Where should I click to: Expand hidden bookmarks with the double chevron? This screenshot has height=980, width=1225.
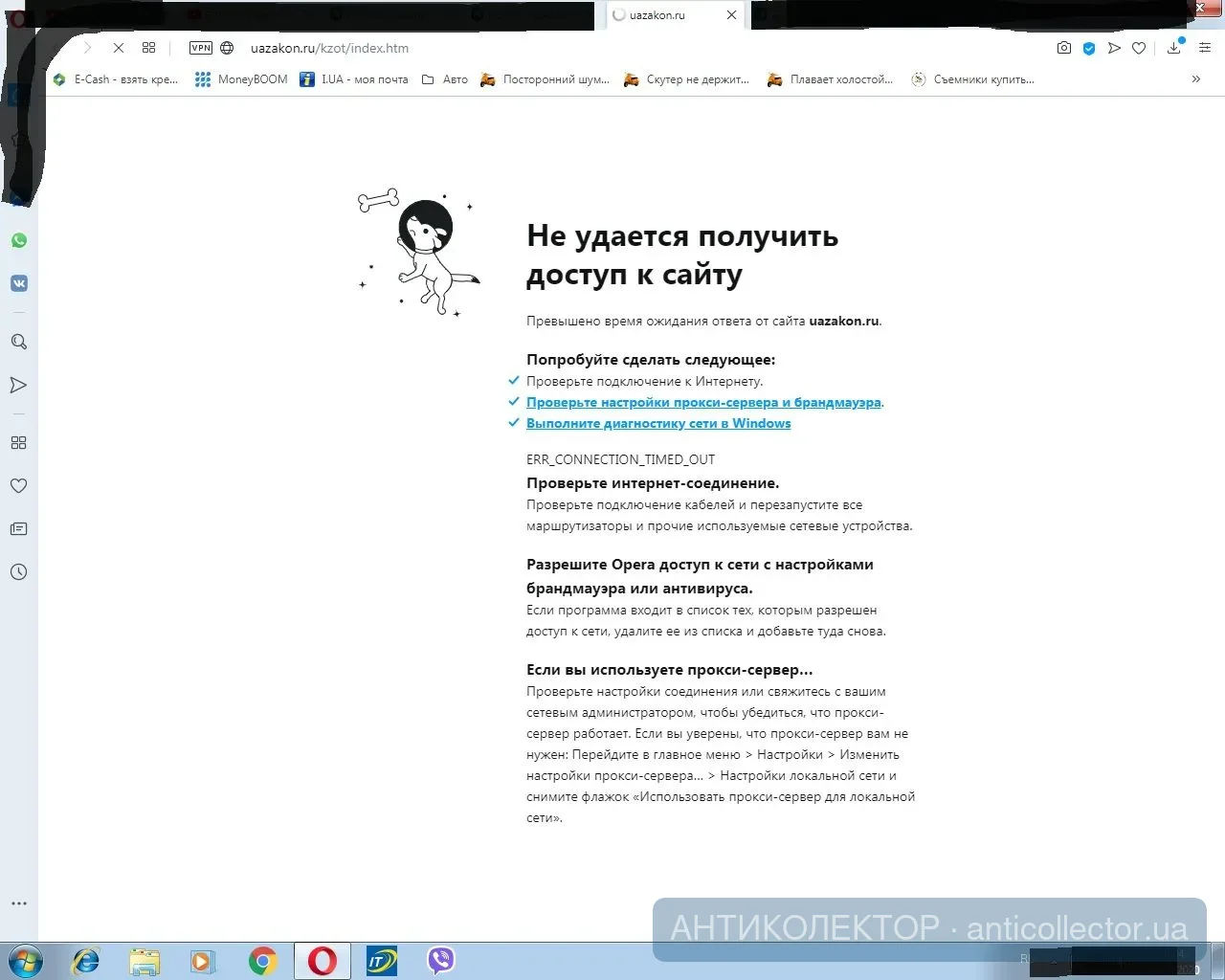pyautogui.click(x=1195, y=79)
